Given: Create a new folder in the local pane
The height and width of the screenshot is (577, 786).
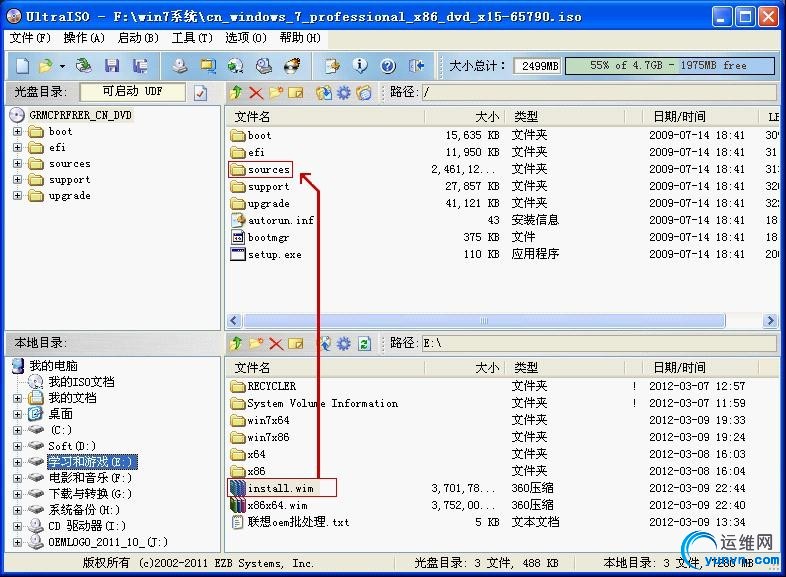Looking at the screenshot, I should 256,343.
